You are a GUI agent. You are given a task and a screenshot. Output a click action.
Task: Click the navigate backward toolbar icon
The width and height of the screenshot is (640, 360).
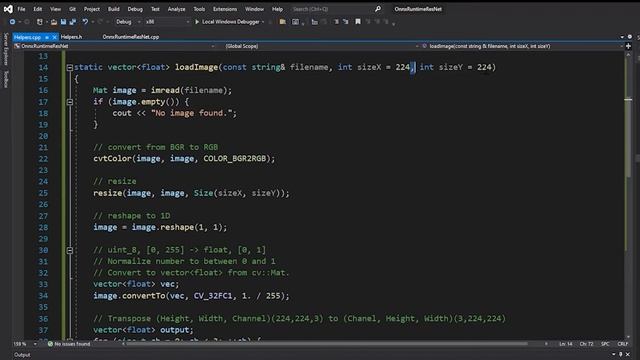coord(12,22)
